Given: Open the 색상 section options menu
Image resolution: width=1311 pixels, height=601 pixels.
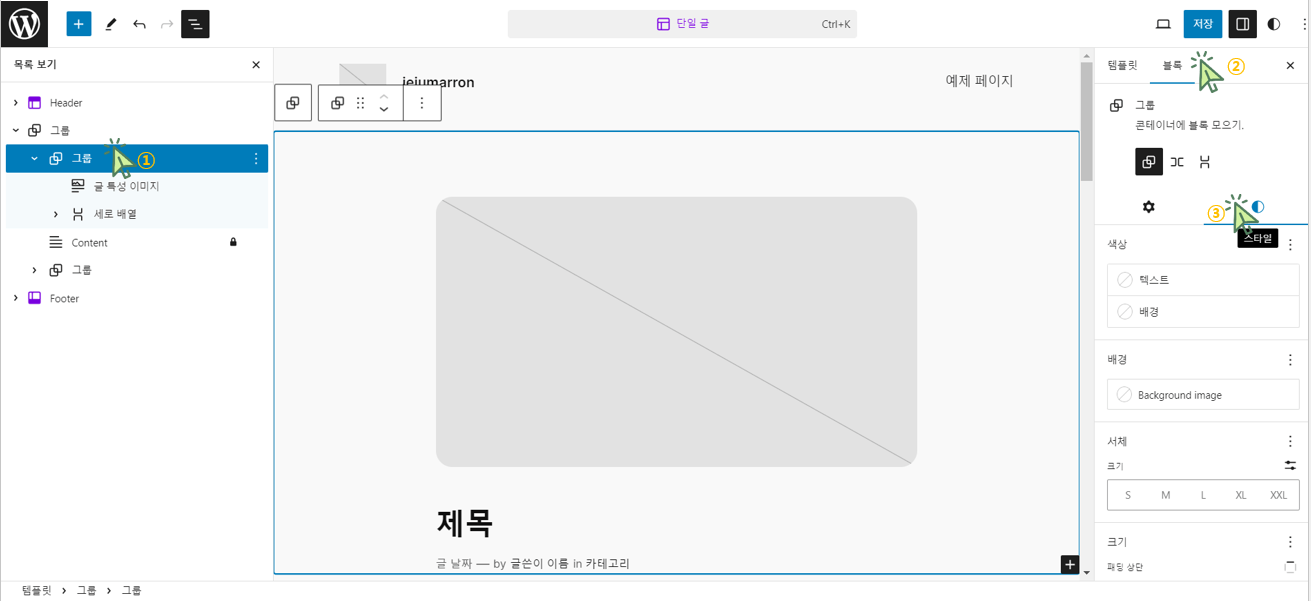Looking at the screenshot, I should [1290, 245].
